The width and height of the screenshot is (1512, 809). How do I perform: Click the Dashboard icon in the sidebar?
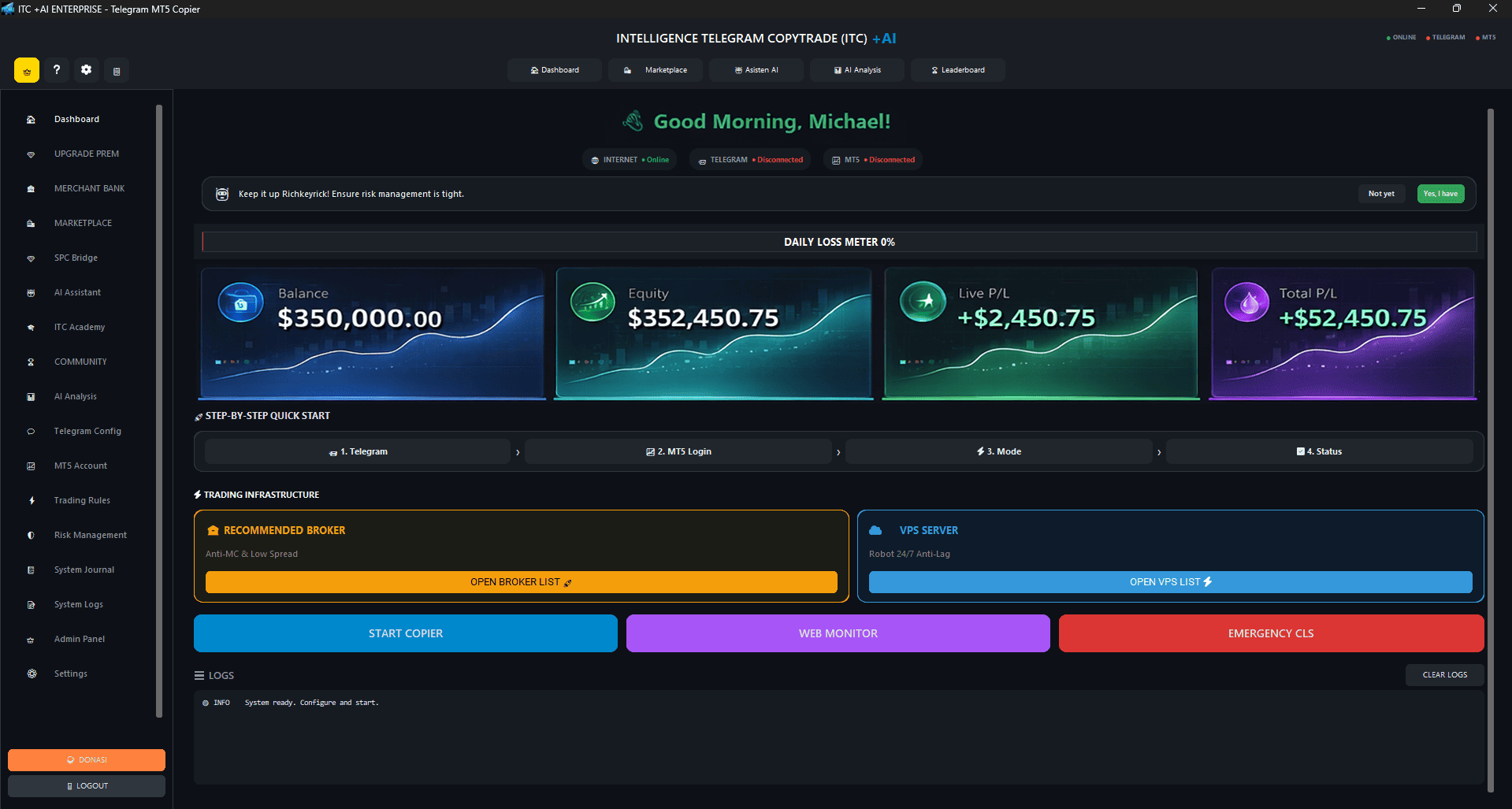(x=30, y=119)
